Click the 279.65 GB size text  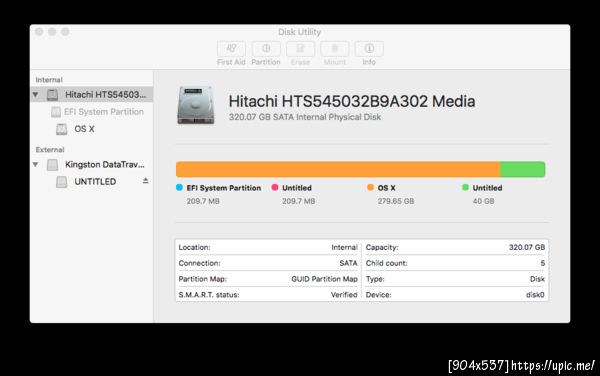(396, 201)
